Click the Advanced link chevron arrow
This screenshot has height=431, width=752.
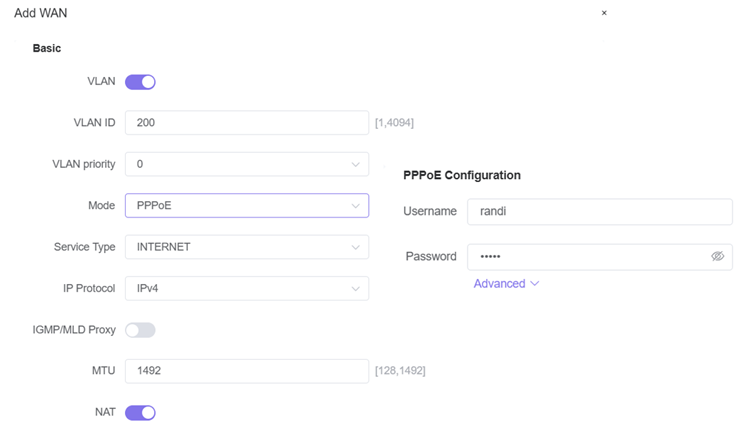point(534,284)
